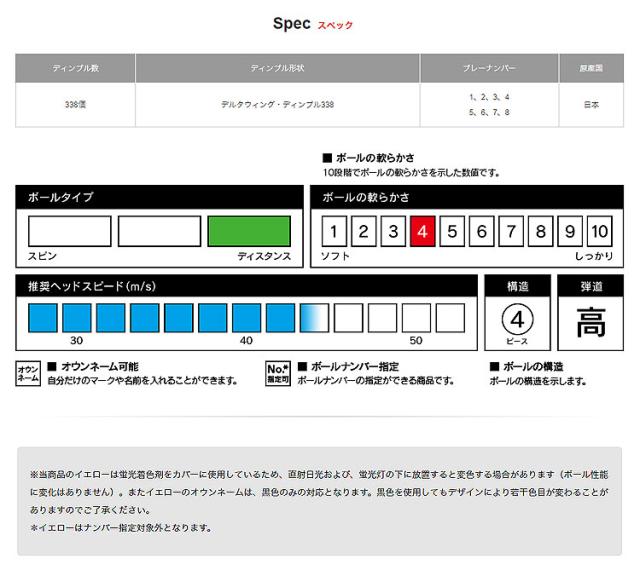Click the No. 指定可 ball number icon
The image size is (640, 576).
pyautogui.click(x=277, y=373)
